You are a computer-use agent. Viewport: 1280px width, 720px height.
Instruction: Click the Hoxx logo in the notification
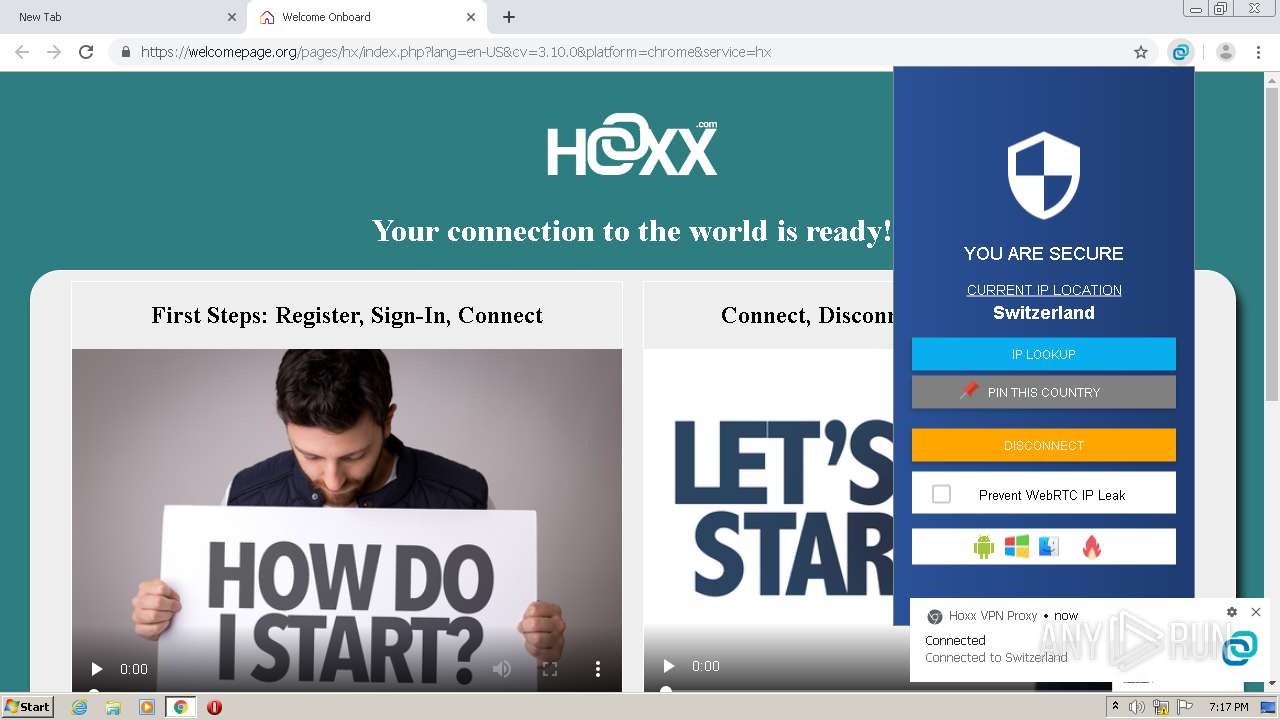[1240, 648]
